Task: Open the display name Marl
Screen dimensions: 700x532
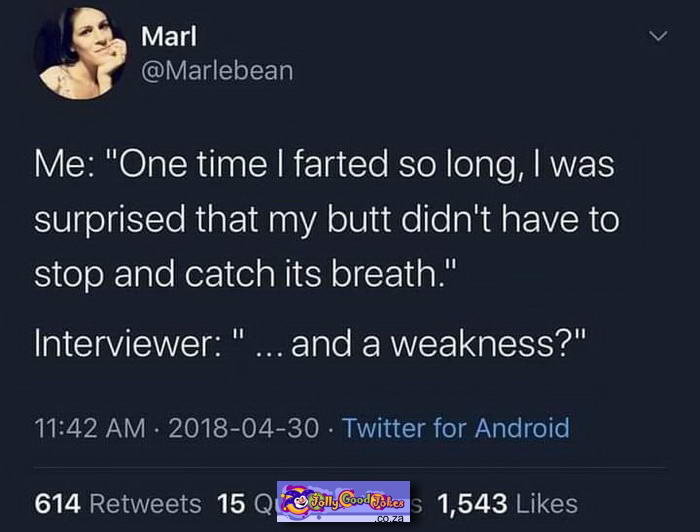Action: tap(169, 36)
